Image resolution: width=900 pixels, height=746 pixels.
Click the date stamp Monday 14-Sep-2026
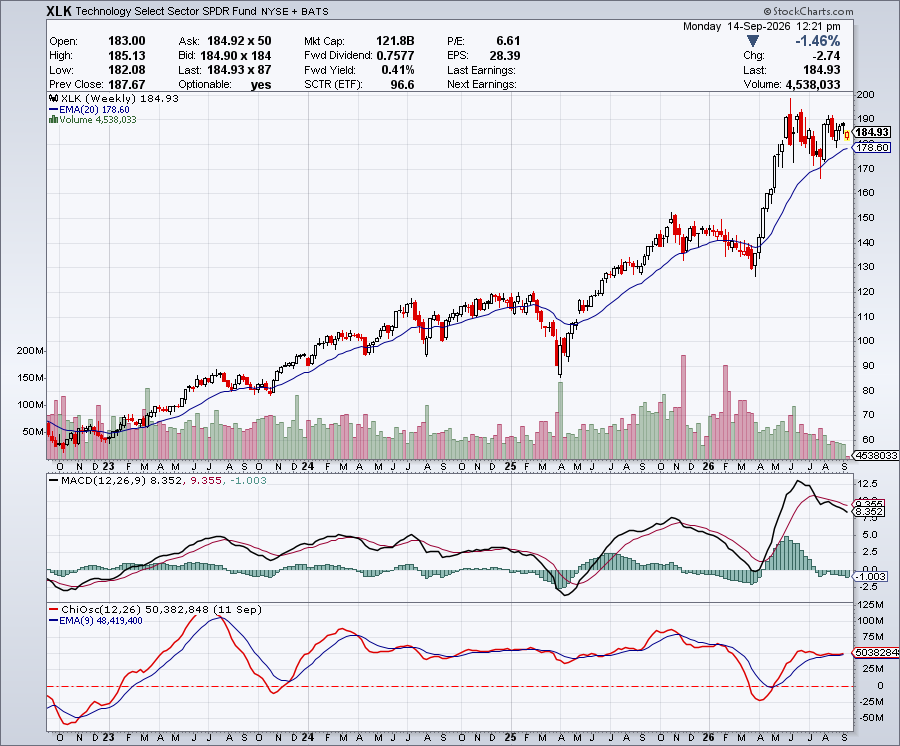click(736, 26)
